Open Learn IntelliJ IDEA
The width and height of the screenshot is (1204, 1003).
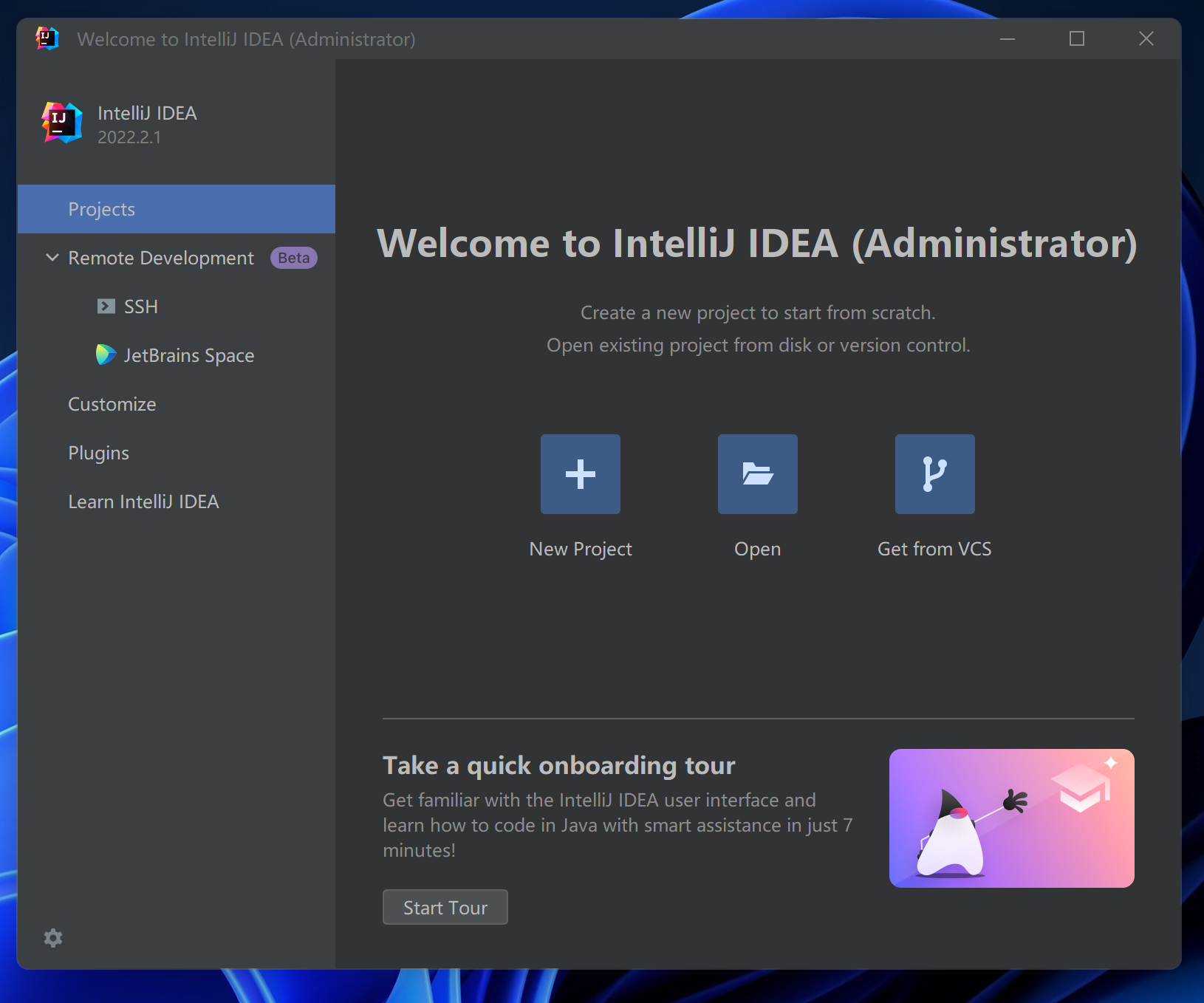[177, 501]
